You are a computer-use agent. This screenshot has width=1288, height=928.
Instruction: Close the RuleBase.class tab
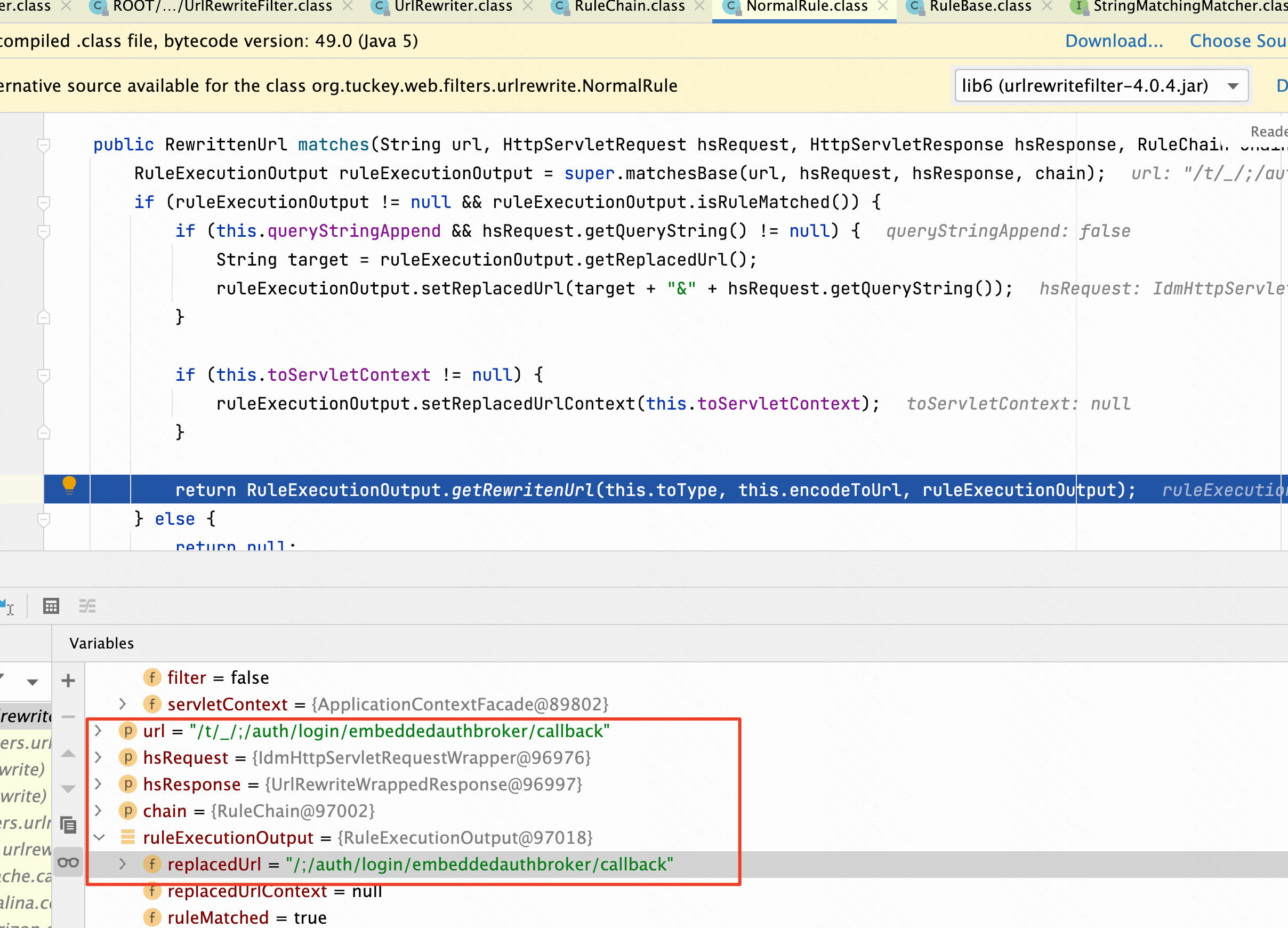pyautogui.click(x=1047, y=7)
